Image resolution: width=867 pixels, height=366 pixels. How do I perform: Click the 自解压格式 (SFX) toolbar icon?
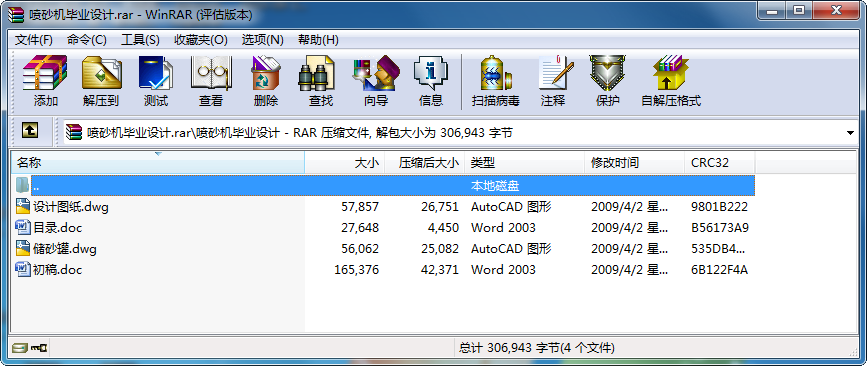click(x=671, y=73)
